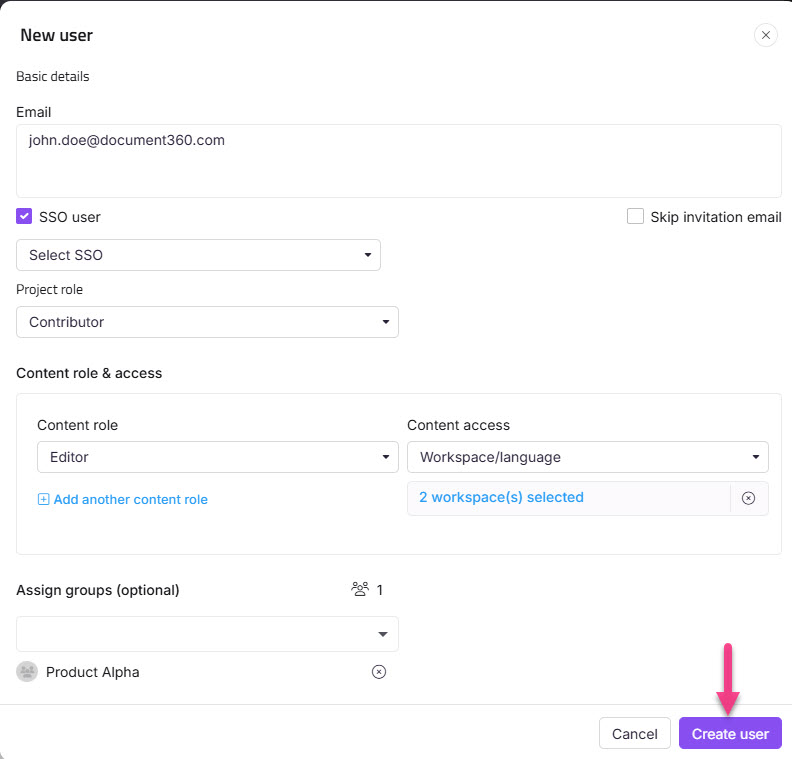Uncheck the SSO user checkbox
Image resolution: width=792 pixels, height=759 pixels.
24,216
